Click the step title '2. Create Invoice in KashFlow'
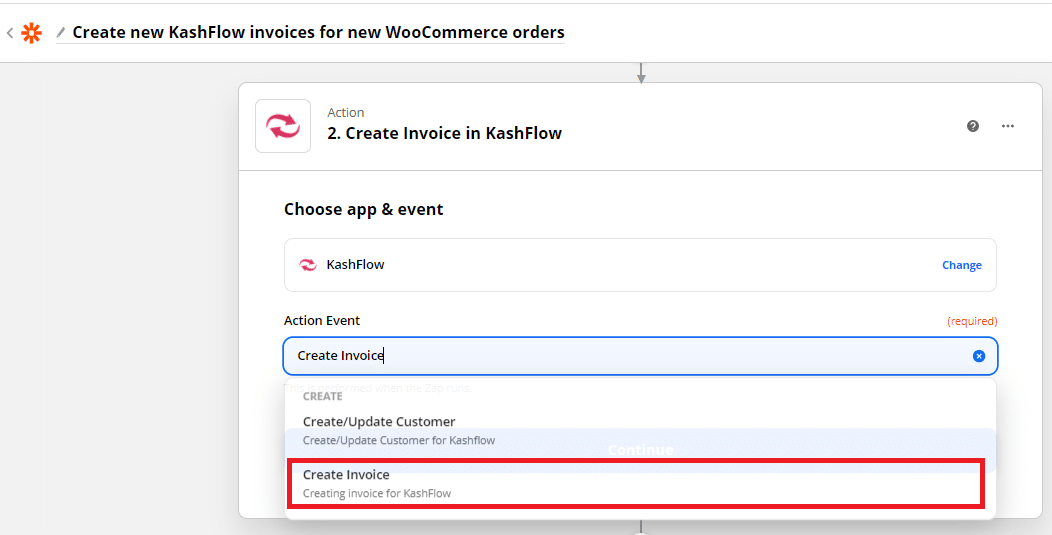The image size is (1052, 535). coord(445,133)
